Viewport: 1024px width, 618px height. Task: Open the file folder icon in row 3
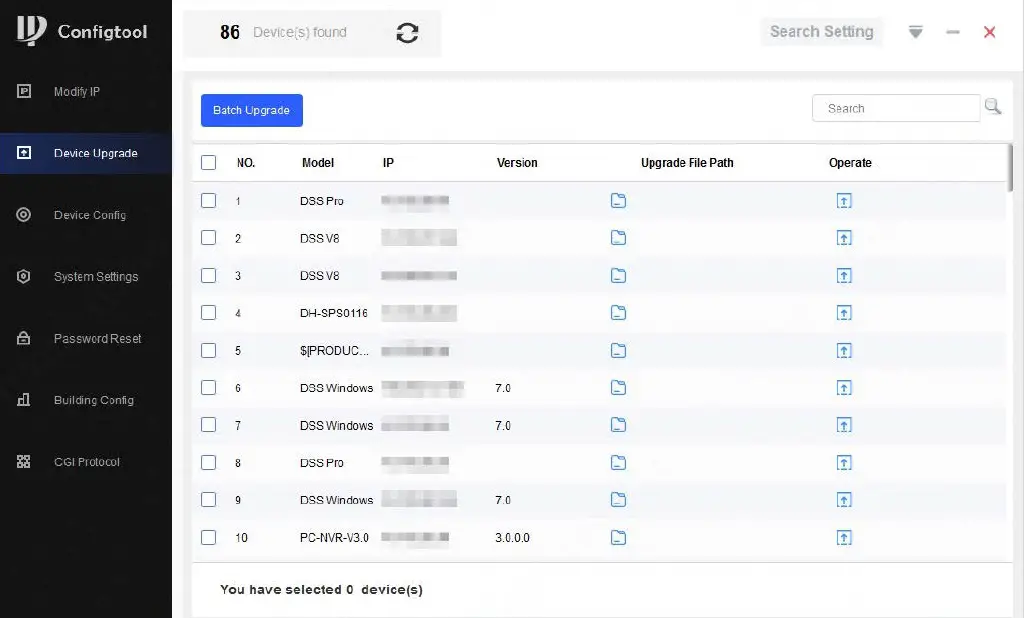pyautogui.click(x=618, y=276)
